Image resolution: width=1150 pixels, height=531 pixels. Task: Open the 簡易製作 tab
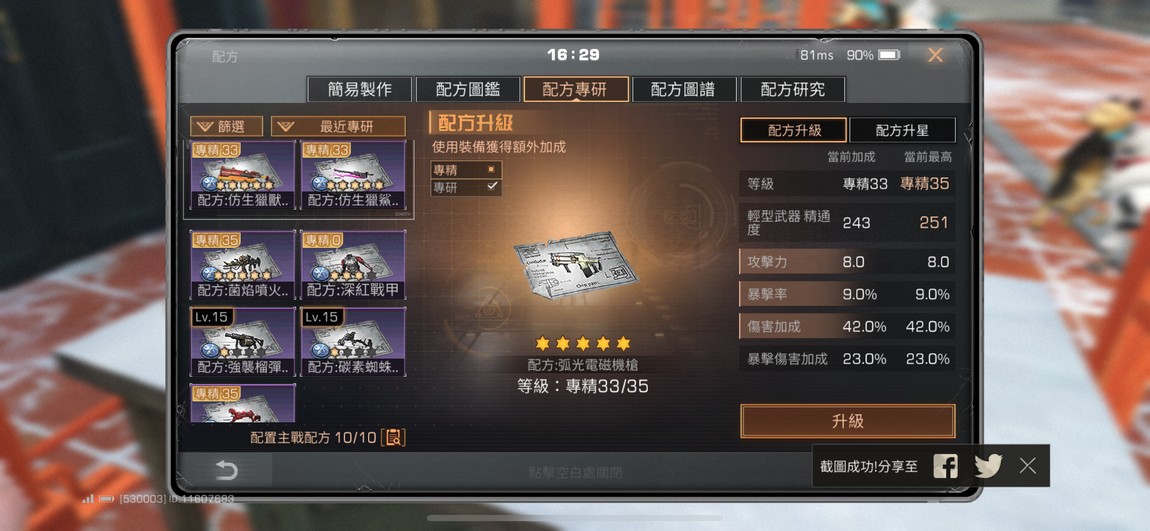point(359,89)
